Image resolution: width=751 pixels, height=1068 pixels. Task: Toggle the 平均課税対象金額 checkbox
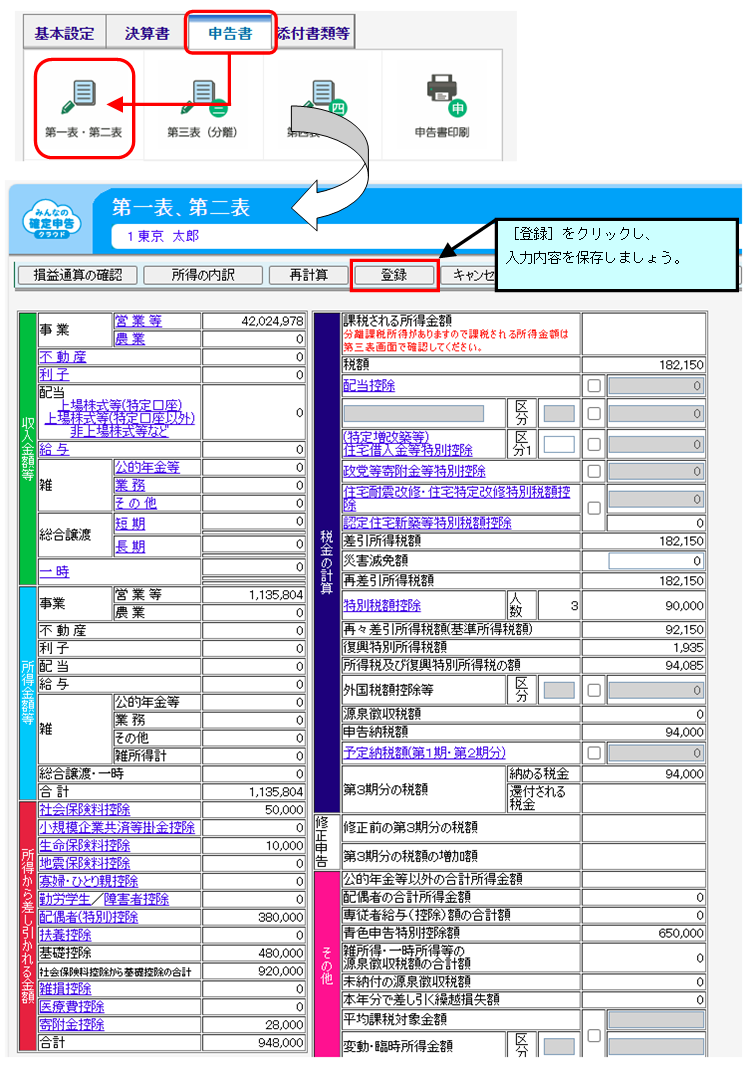(x=594, y=1036)
